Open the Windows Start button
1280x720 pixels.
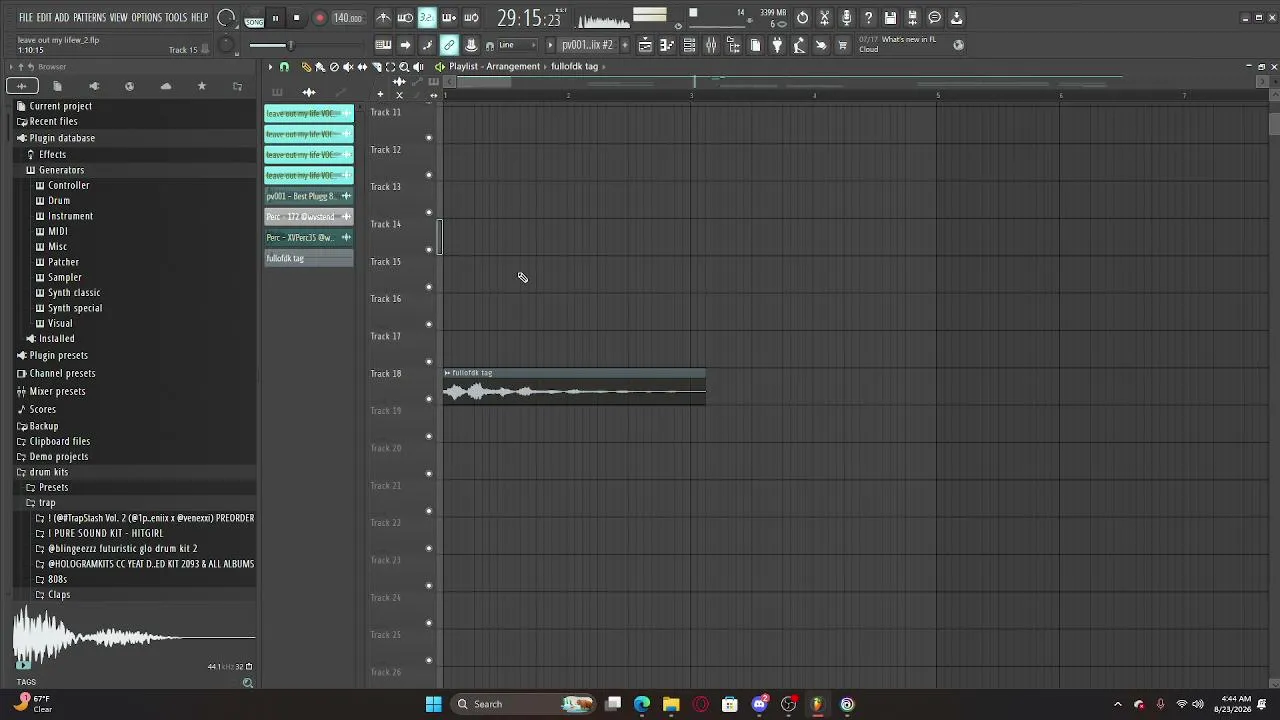[433, 704]
